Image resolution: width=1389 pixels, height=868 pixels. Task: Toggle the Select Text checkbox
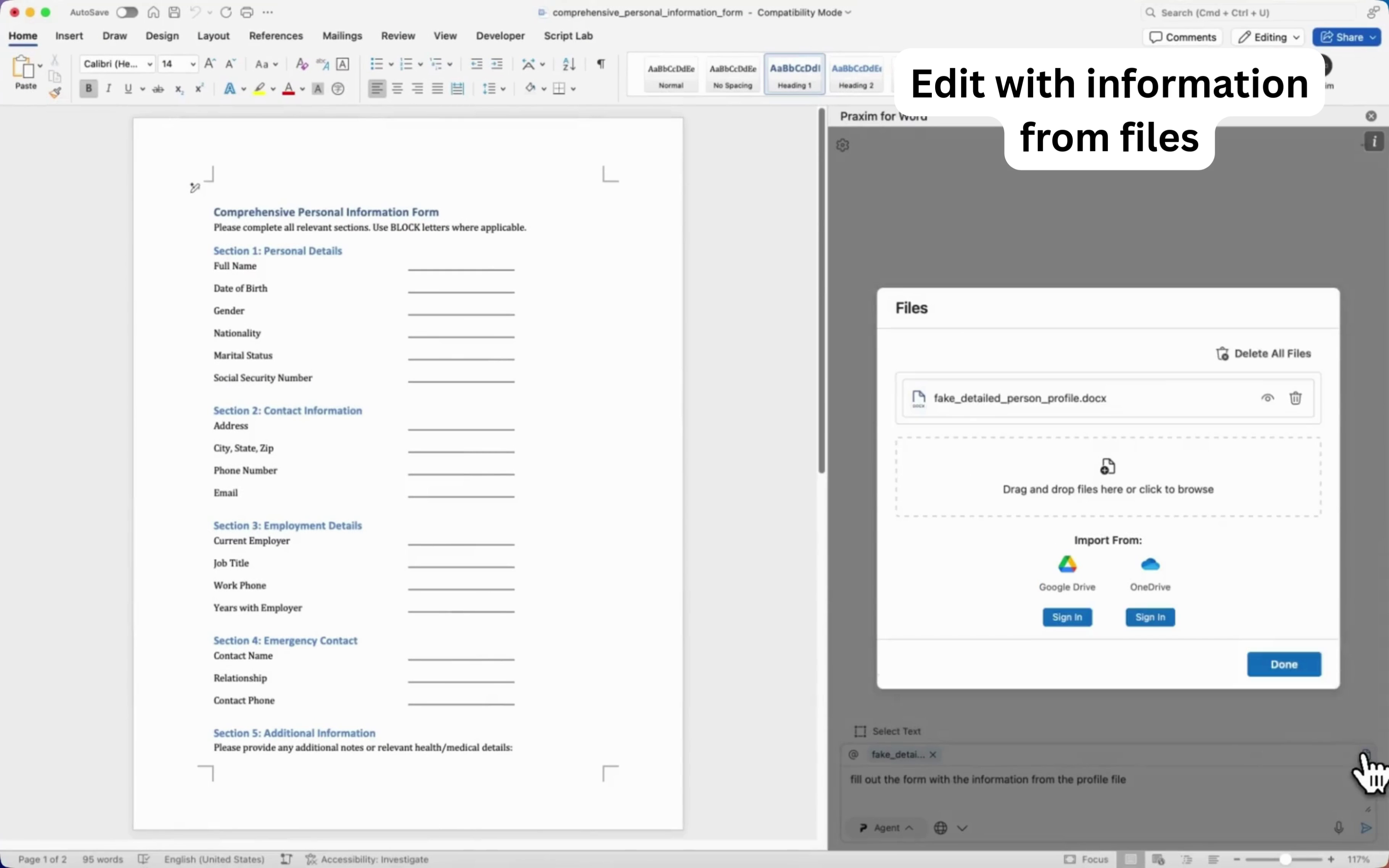[x=860, y=731]
